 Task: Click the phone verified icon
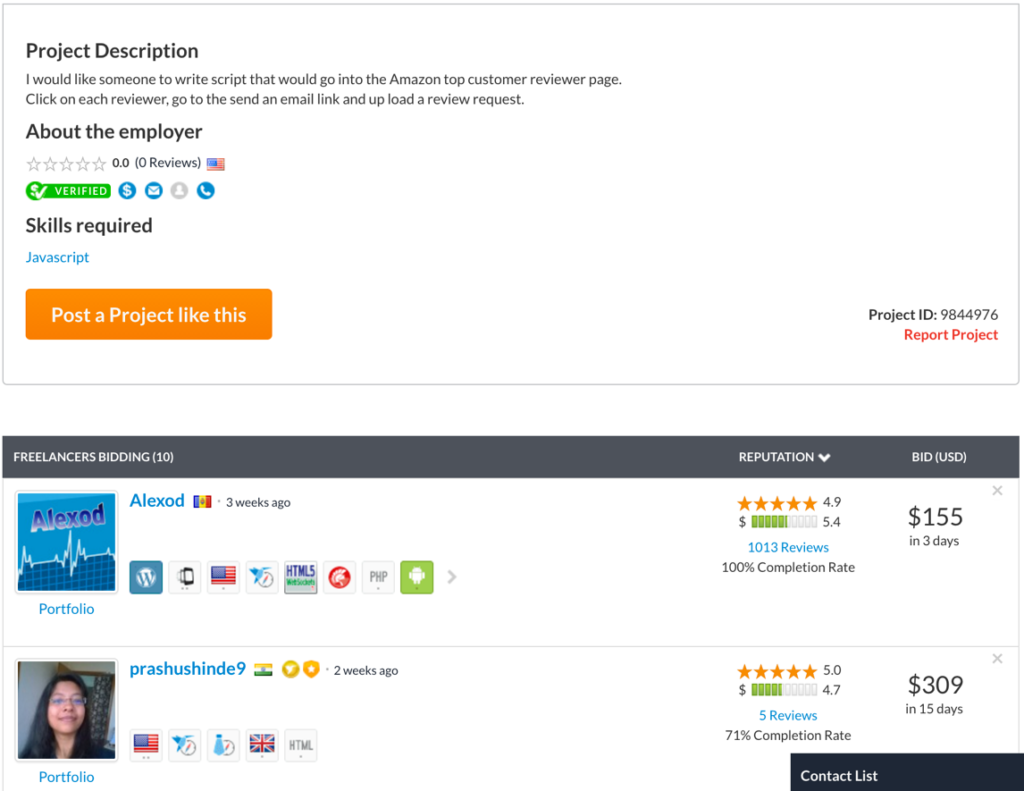pos(206,191)
